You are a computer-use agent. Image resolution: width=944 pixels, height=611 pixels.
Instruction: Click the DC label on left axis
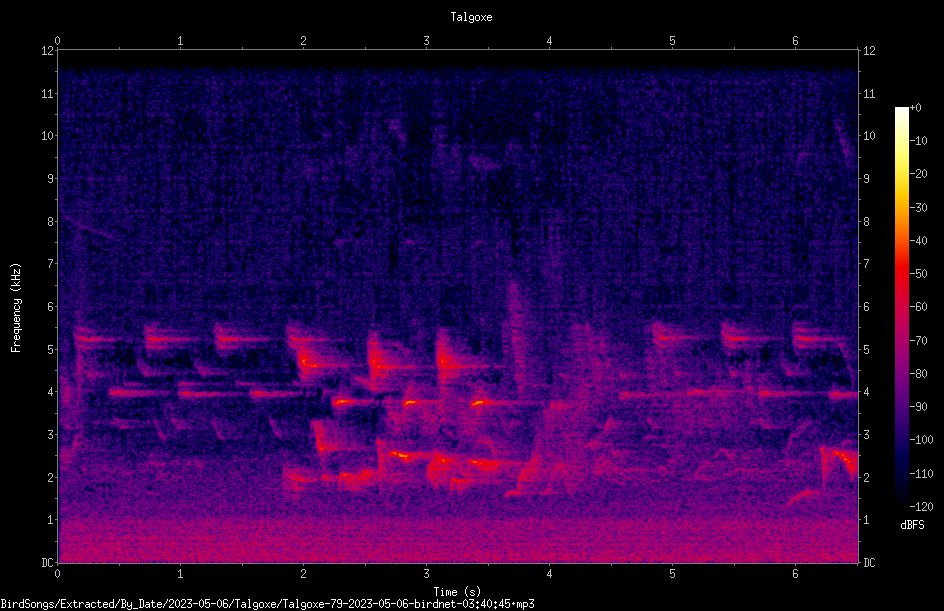(48, 563)
